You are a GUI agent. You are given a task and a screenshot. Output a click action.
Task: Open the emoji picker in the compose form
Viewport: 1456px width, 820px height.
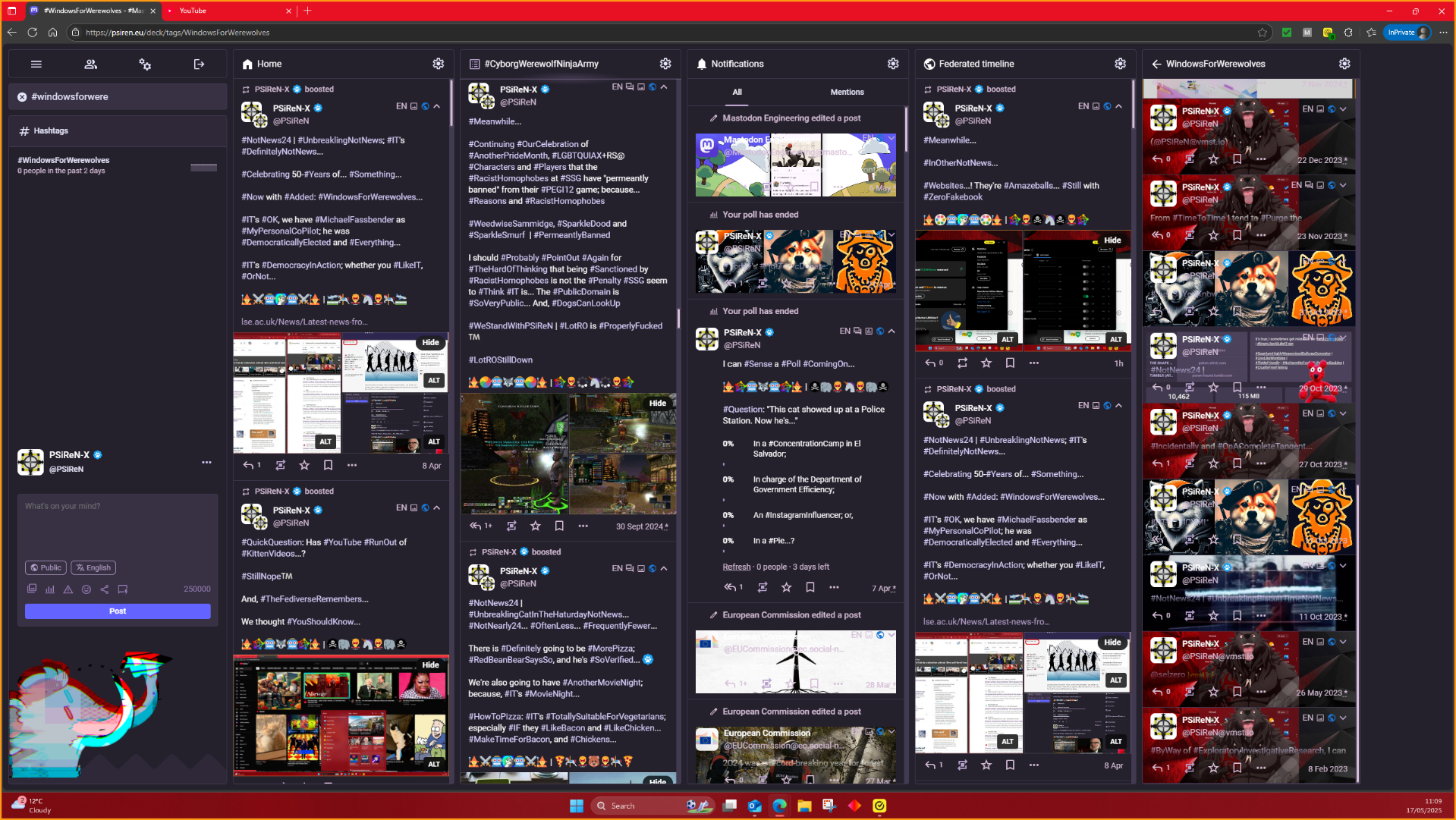[86, 589]
